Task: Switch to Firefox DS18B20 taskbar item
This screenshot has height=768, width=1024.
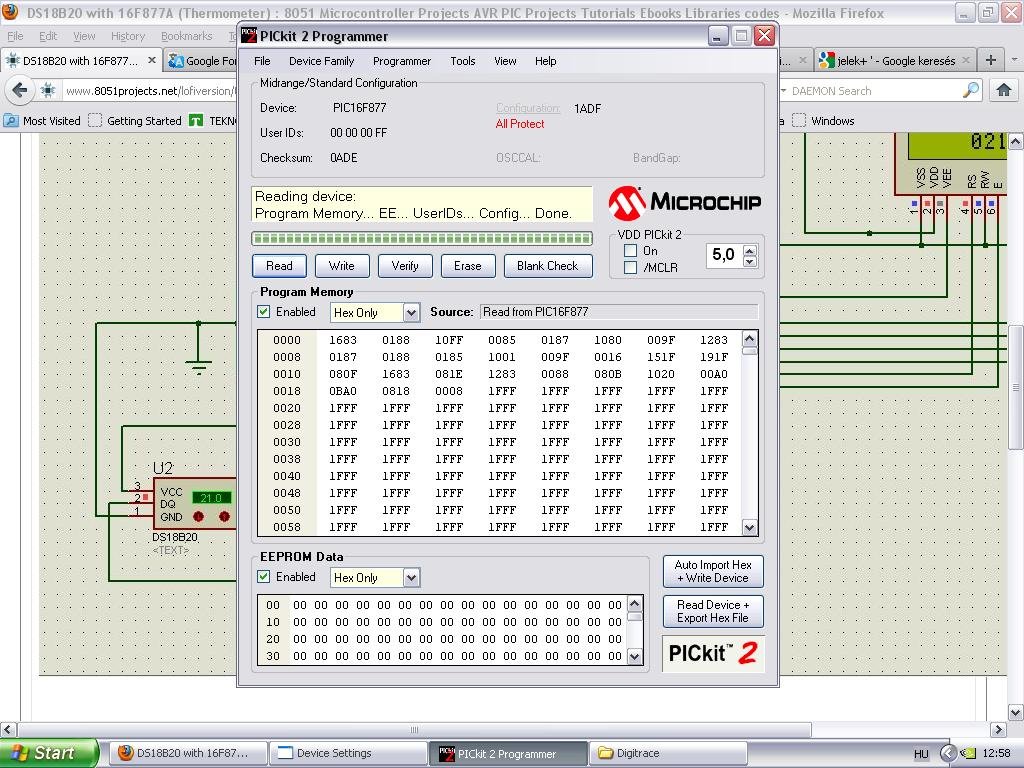Action: pos(188,753)
